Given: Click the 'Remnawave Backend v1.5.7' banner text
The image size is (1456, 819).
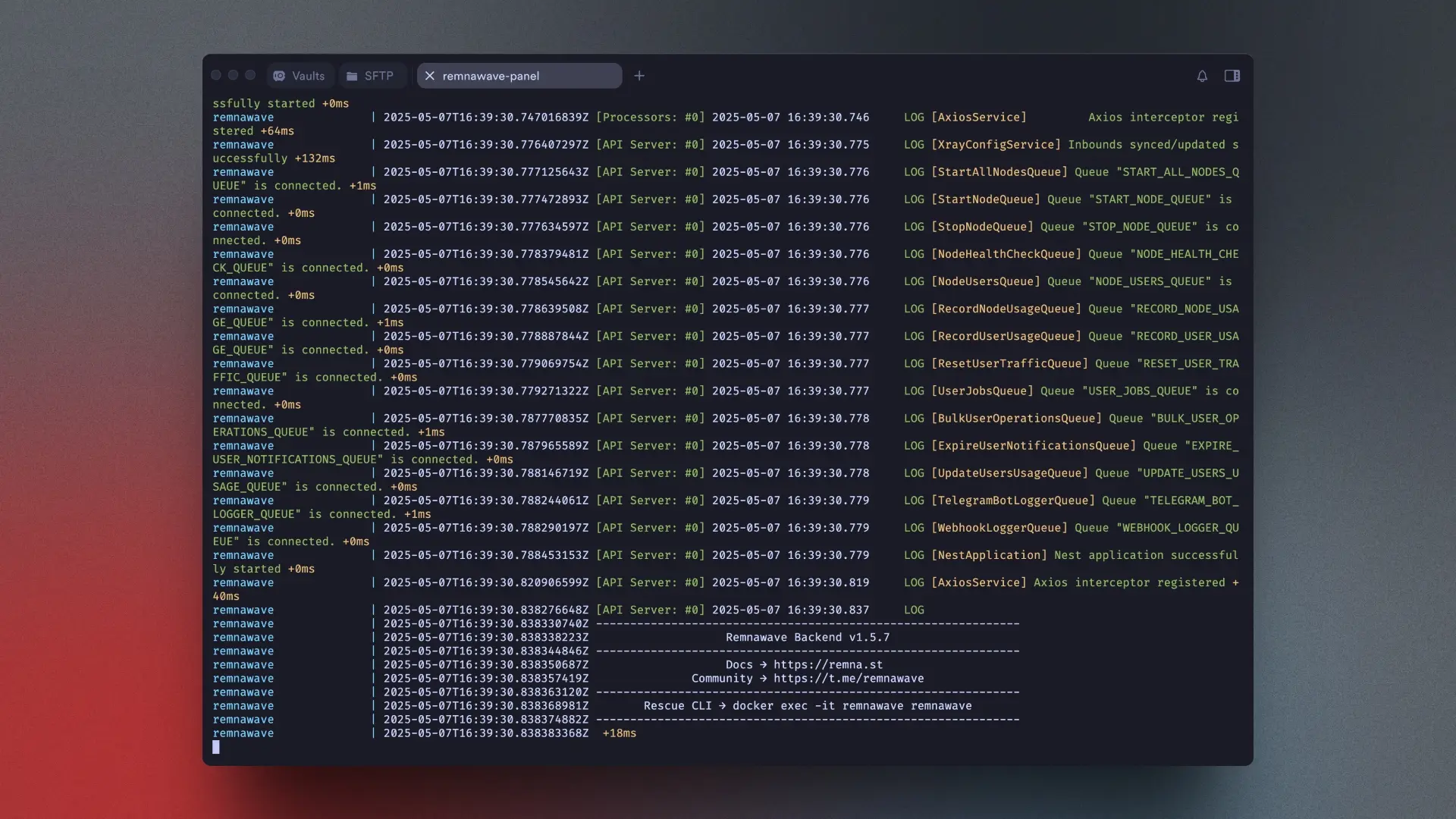Looking at the screenshot, I should pos(808,638).
